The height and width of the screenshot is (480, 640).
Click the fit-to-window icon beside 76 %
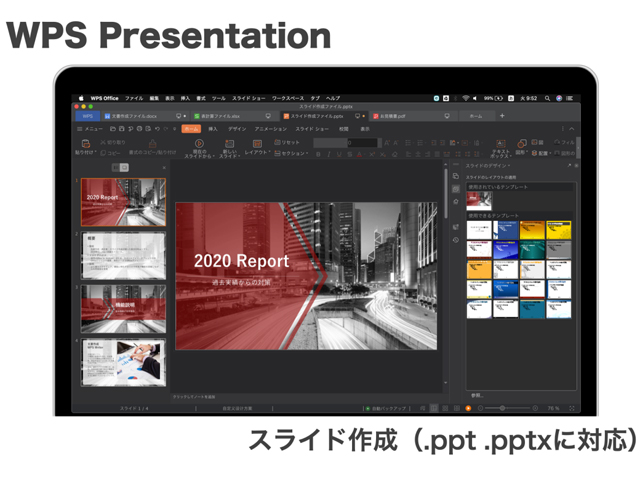coord(571,408)
